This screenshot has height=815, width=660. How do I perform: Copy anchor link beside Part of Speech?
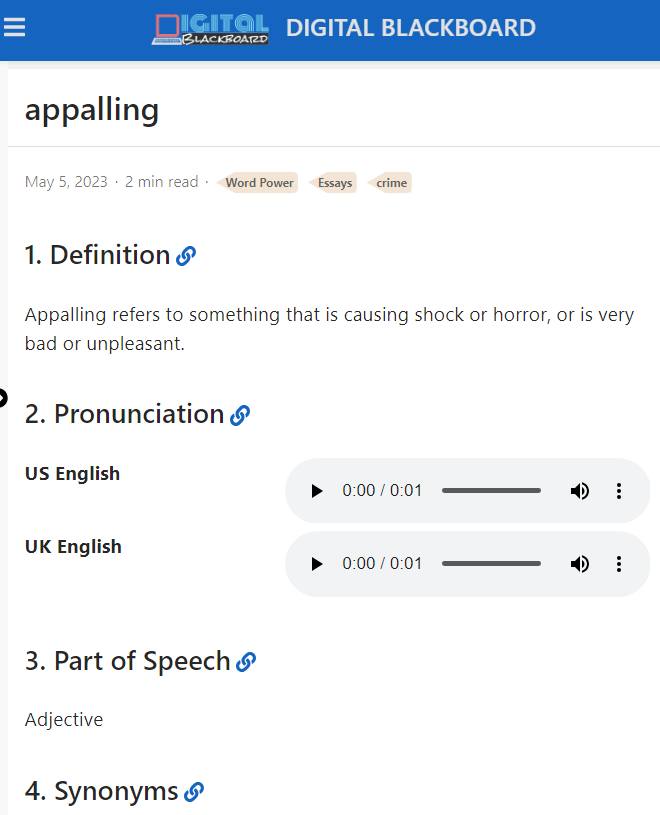coord(246,662)
